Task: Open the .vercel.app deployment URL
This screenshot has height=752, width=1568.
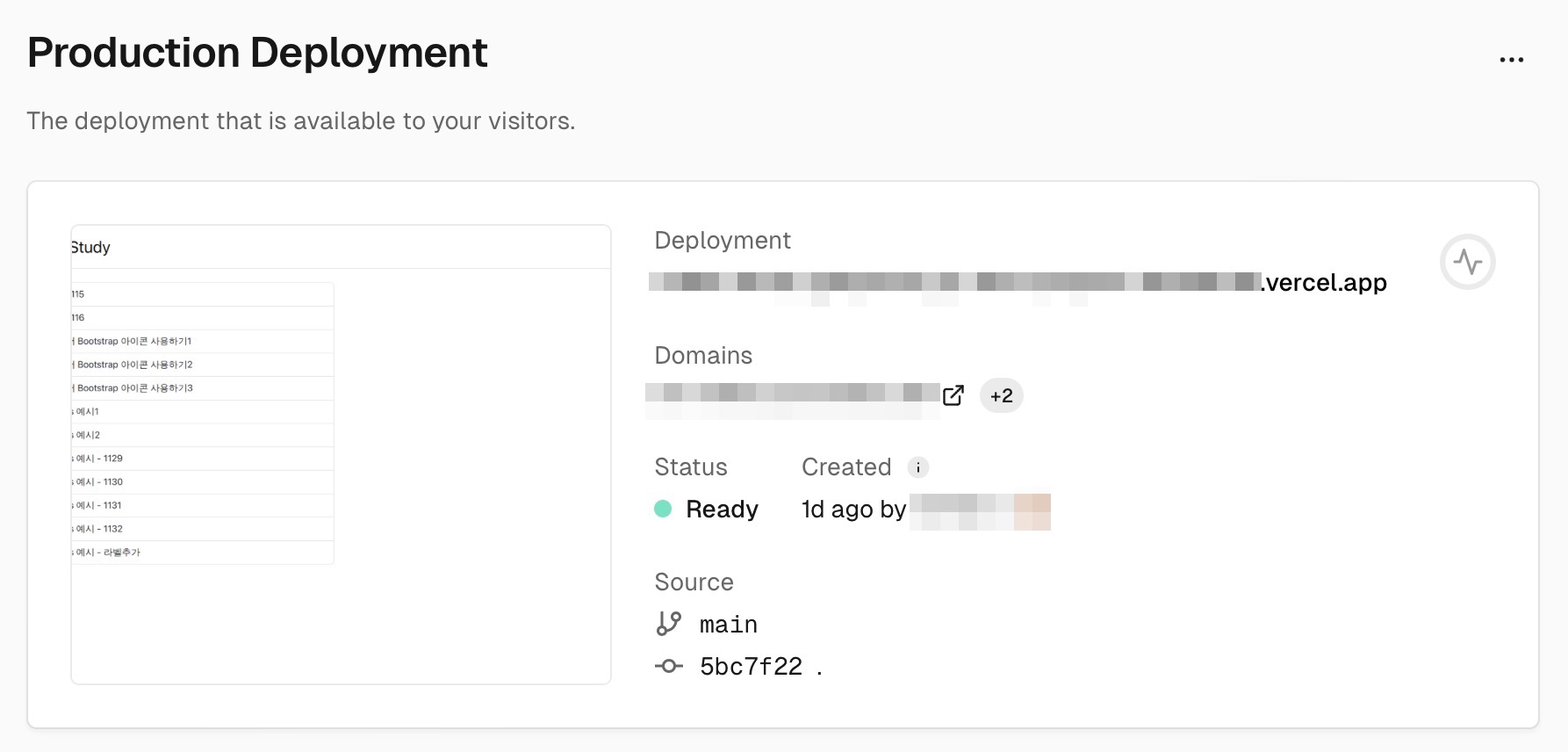Action: pyautogui.click(x=1018, y=282)
